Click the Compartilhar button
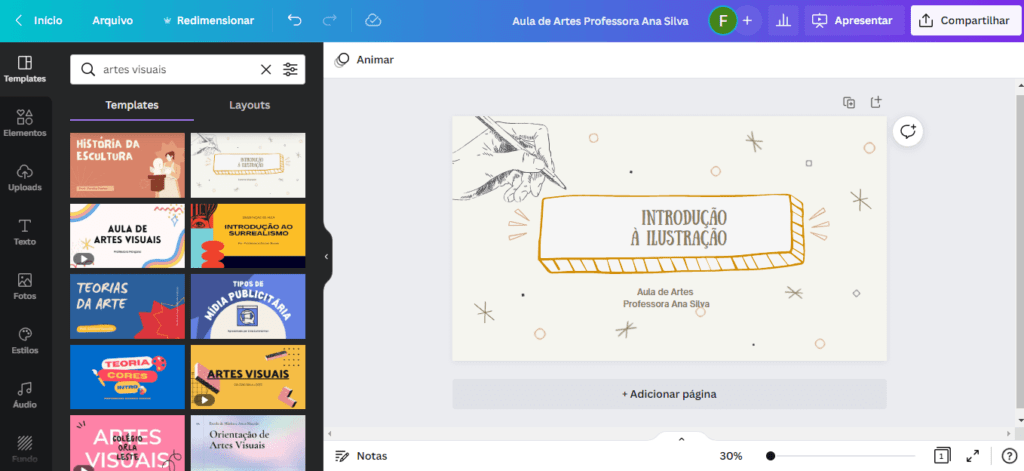 click(966, 21)
